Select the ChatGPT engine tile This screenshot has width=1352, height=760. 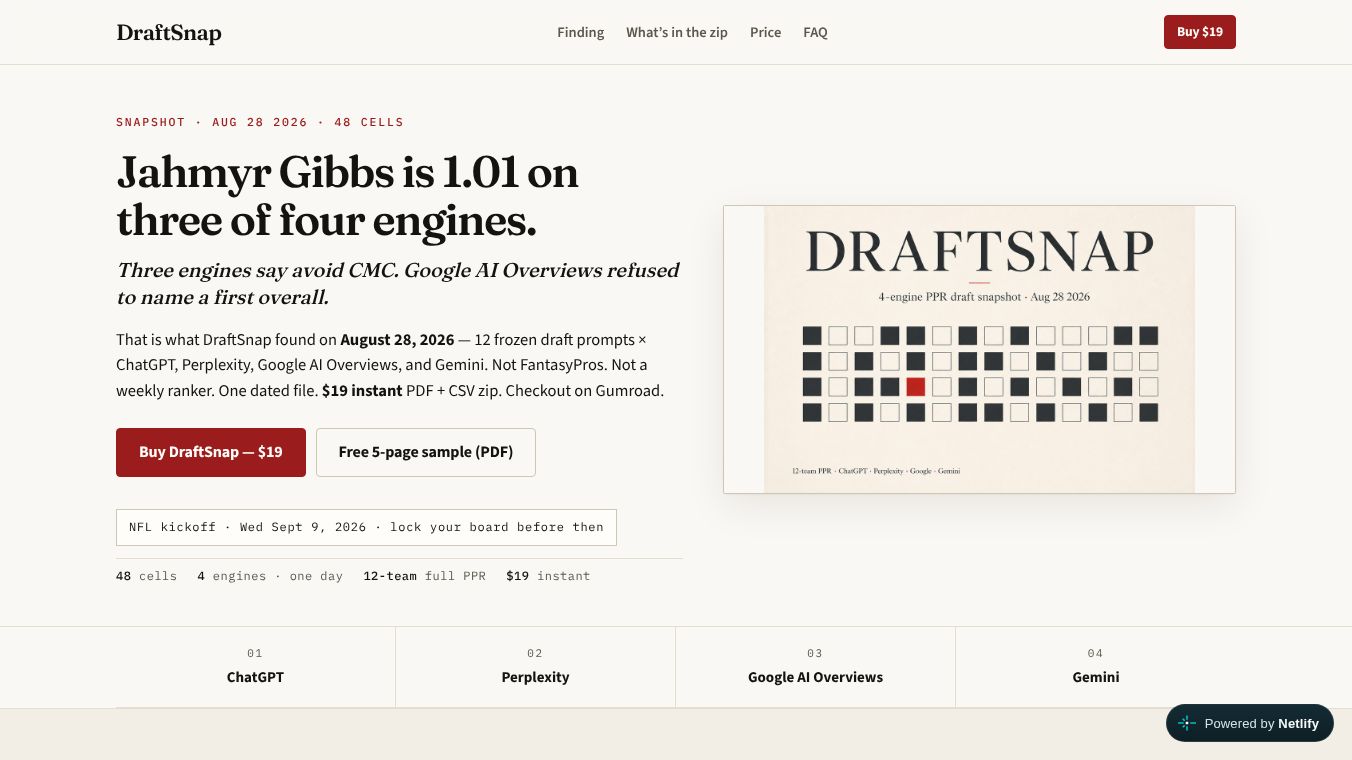click(x=255, y=667)
